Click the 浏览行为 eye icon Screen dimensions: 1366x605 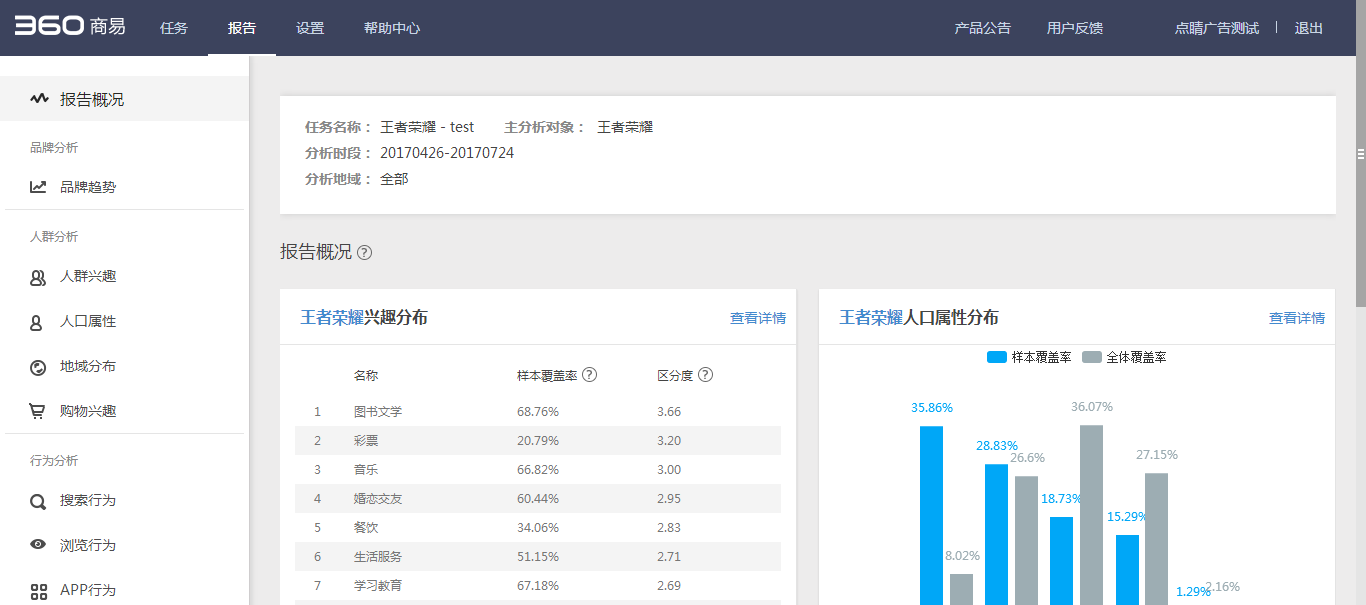coord(38,545)
